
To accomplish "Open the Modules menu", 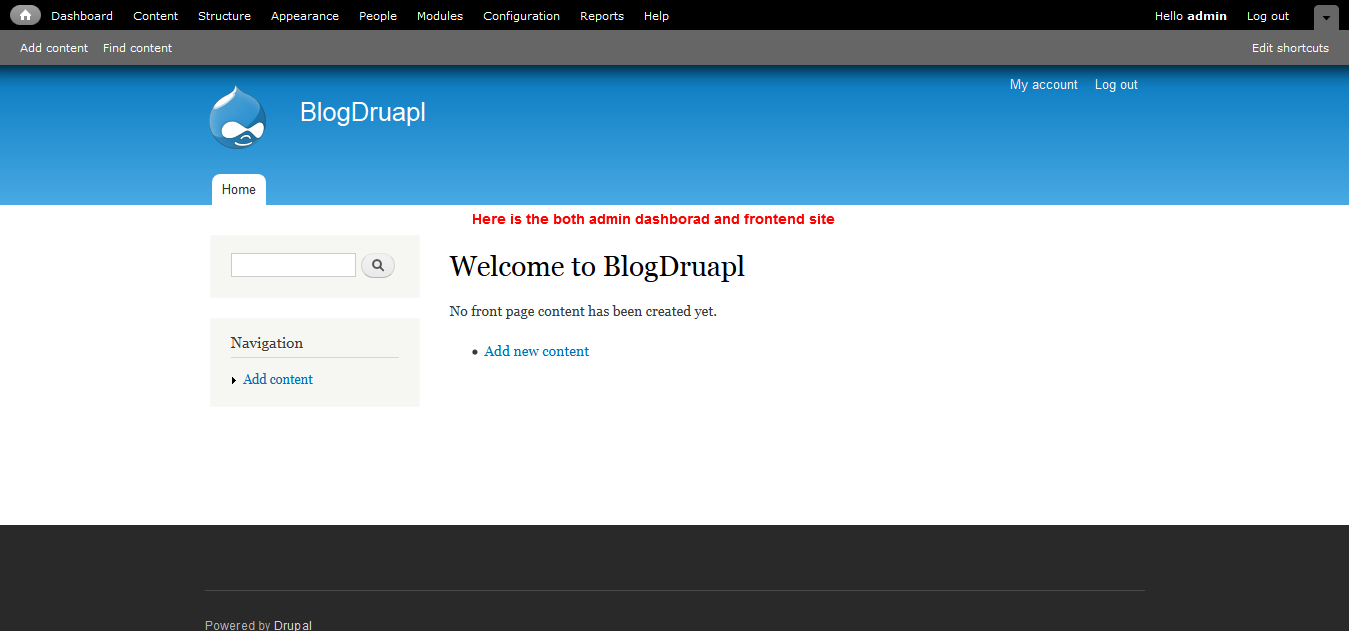I will pyautogui.click(x=439, y=15).
